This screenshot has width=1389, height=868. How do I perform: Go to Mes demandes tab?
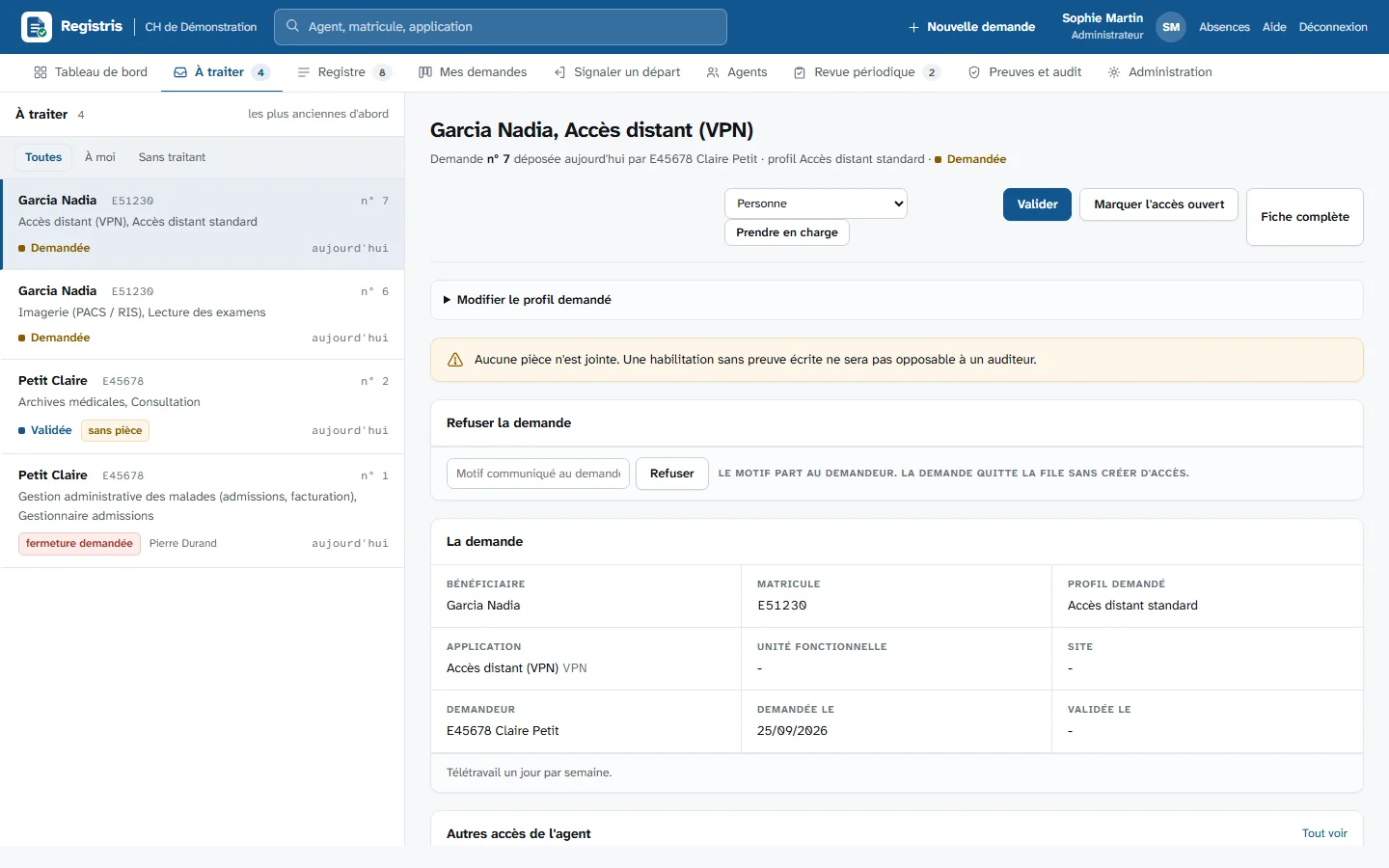click(x=473, y=72)
